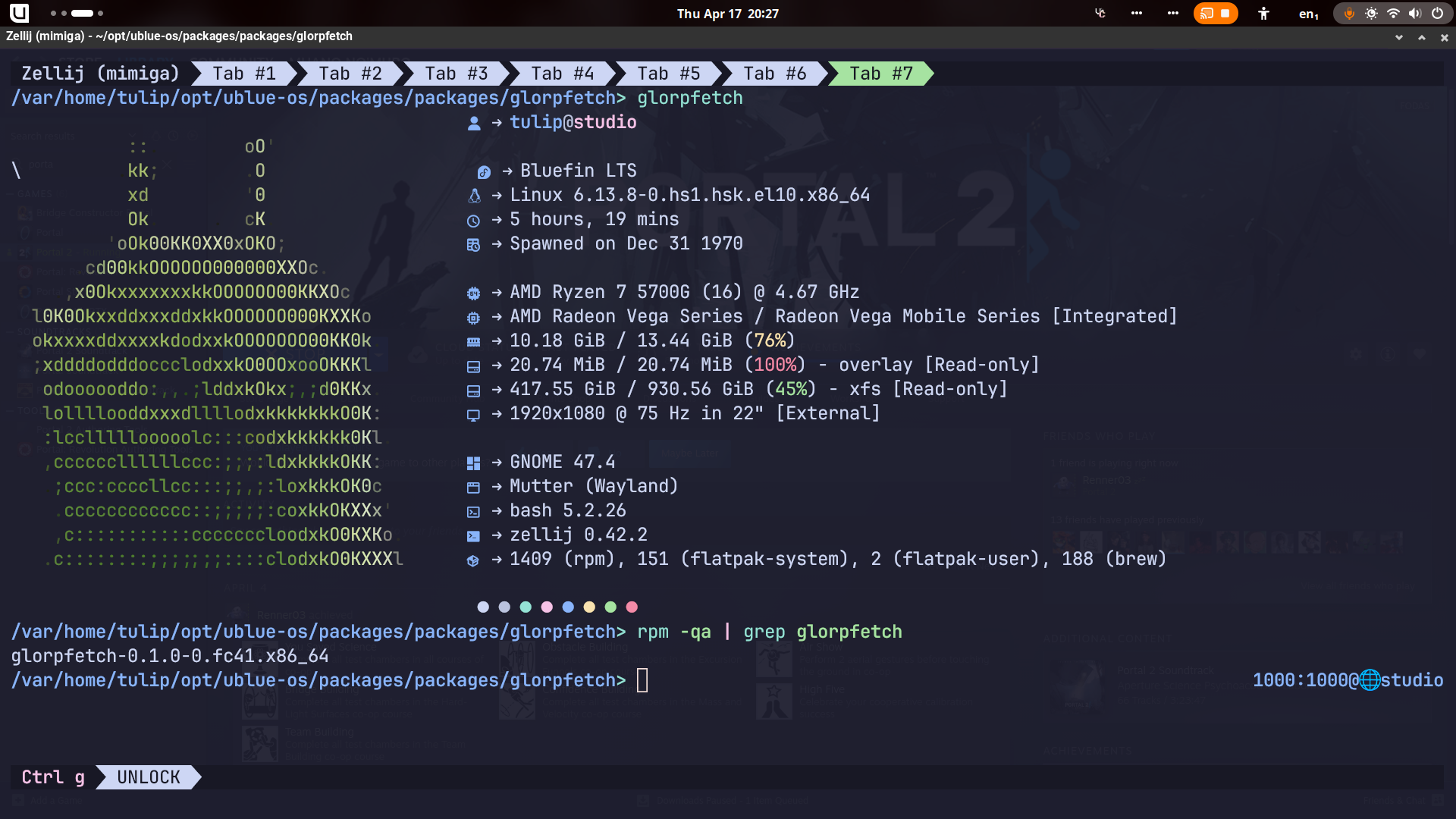
Task: Click the night light brightness icon
Action: [1371, 14]
